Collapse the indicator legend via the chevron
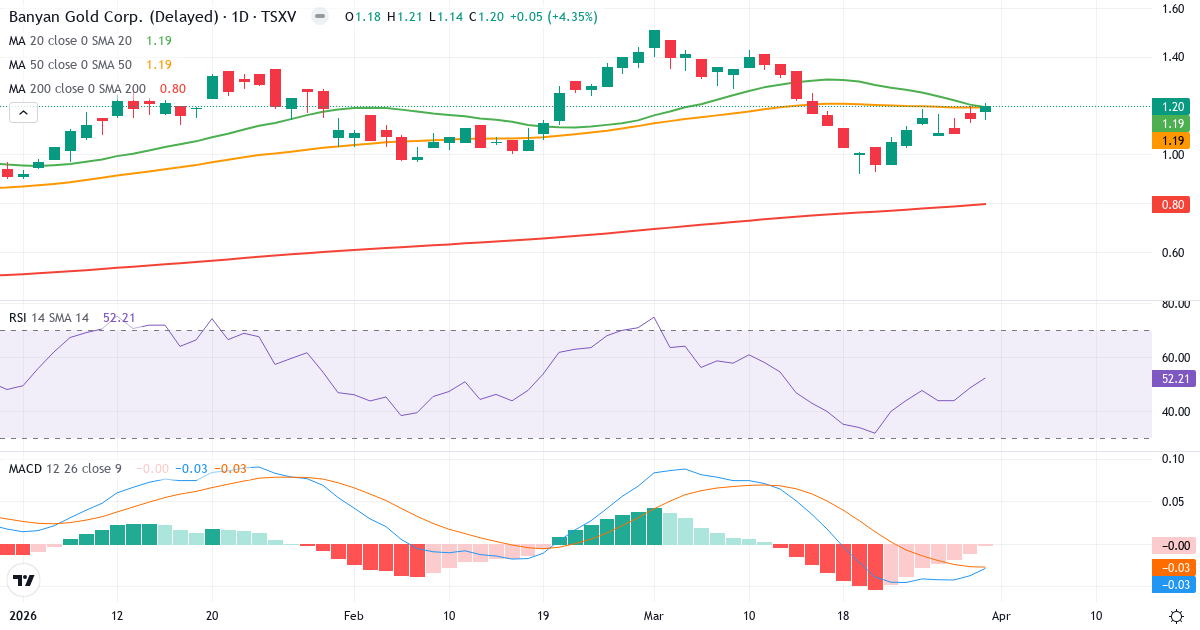Viewport: 1200px width, 630px height. tap(22, 110)
